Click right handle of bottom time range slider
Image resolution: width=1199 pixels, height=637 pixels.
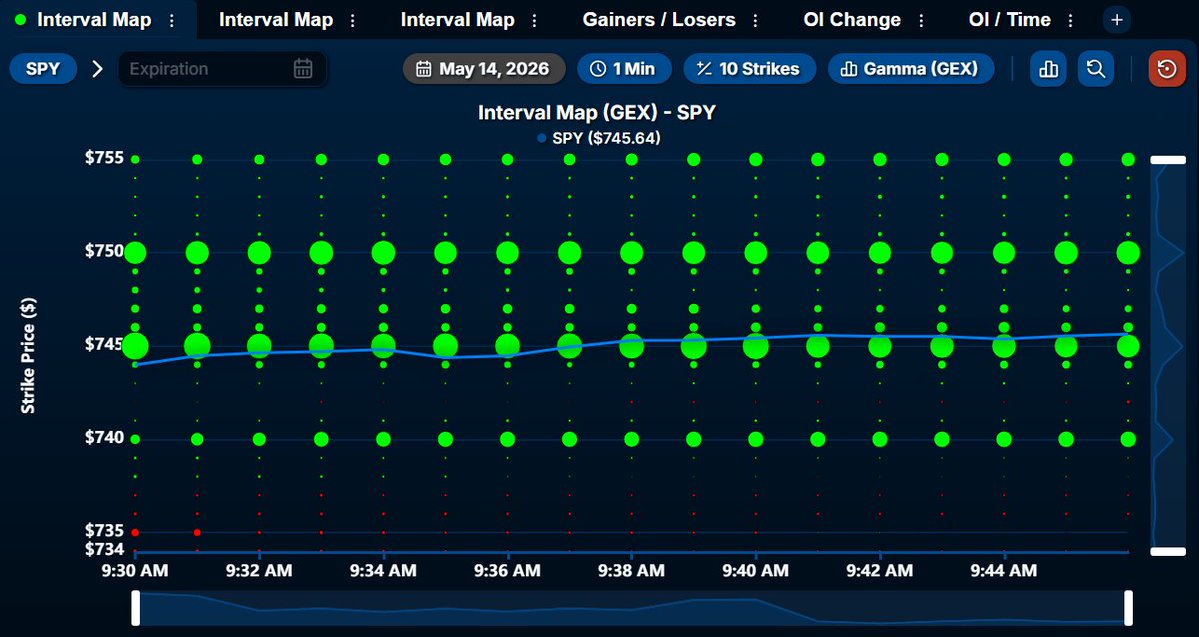tap(1128, 608)
